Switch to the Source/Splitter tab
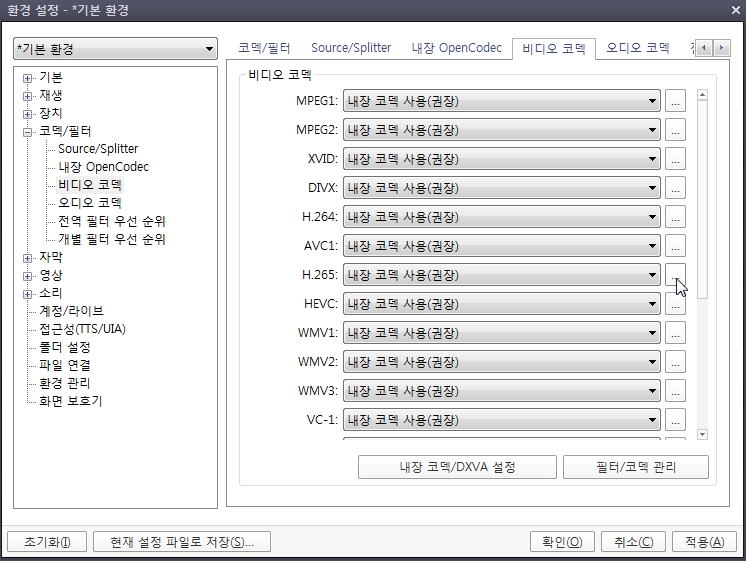This screenshot has width=746, height=561. [350, 48]
